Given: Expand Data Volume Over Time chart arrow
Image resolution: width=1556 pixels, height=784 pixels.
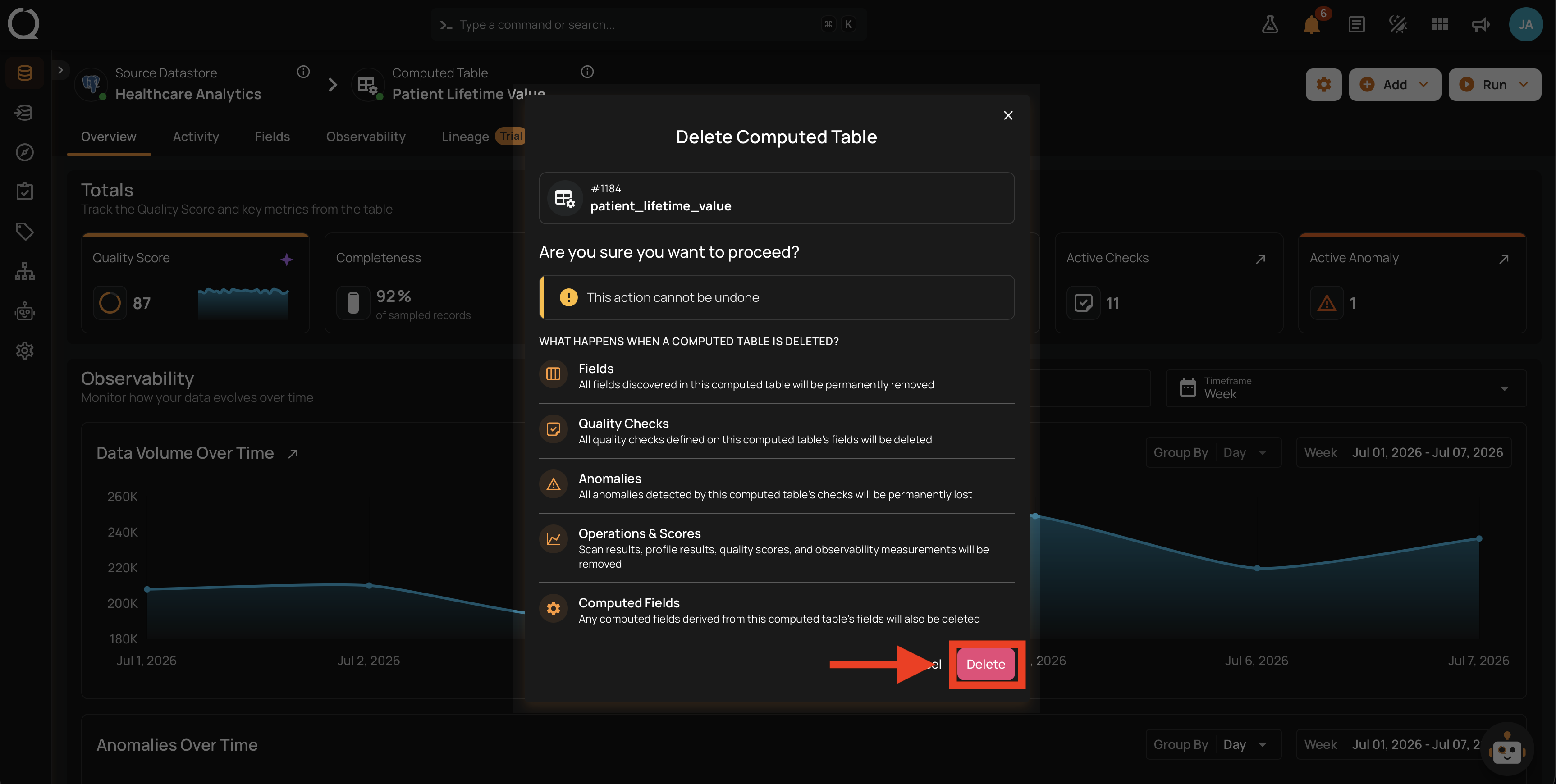Looking at the screenshot, I should point(293,454).
